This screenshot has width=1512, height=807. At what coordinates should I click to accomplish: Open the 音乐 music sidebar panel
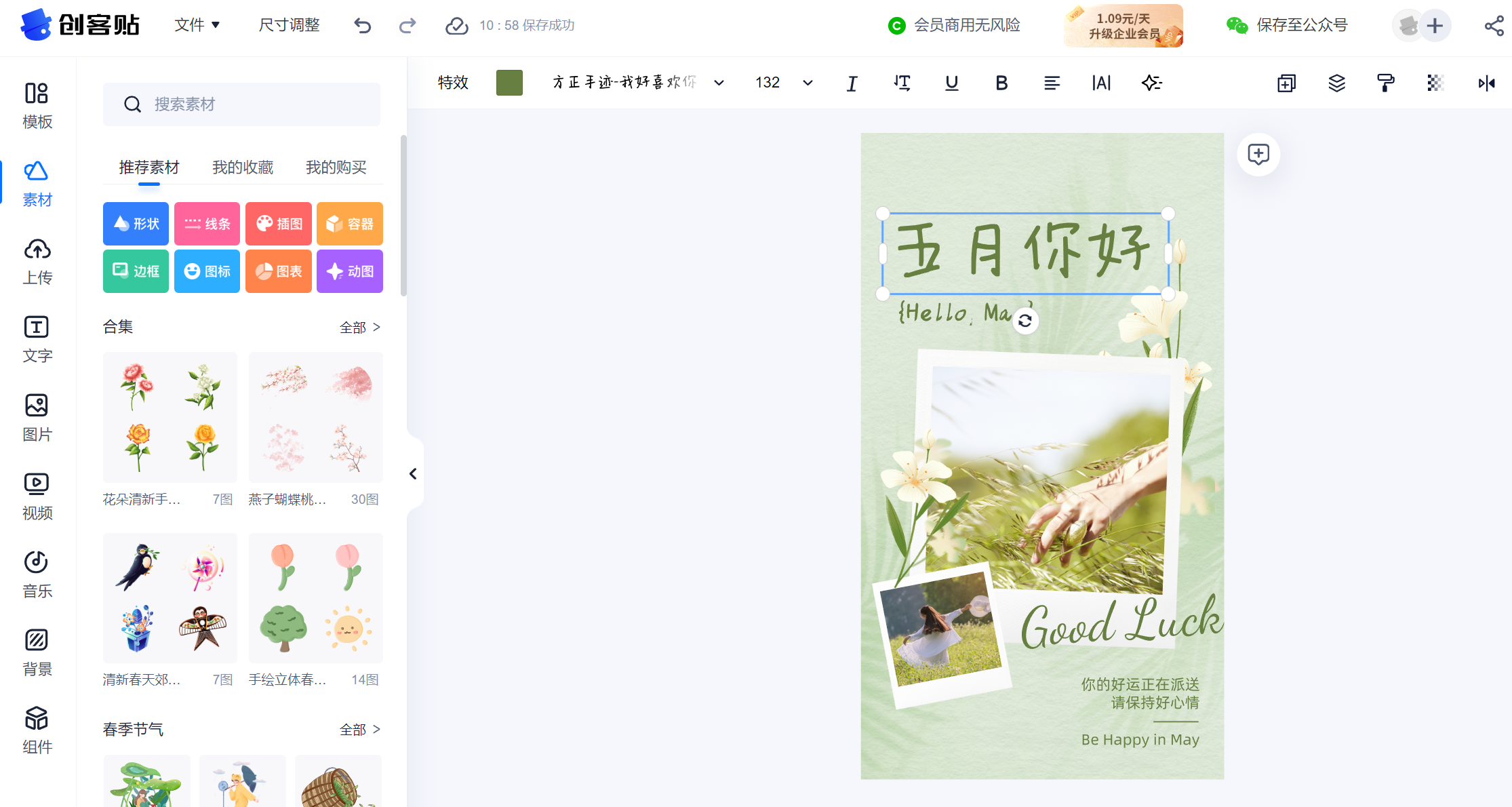click(37, 574)
